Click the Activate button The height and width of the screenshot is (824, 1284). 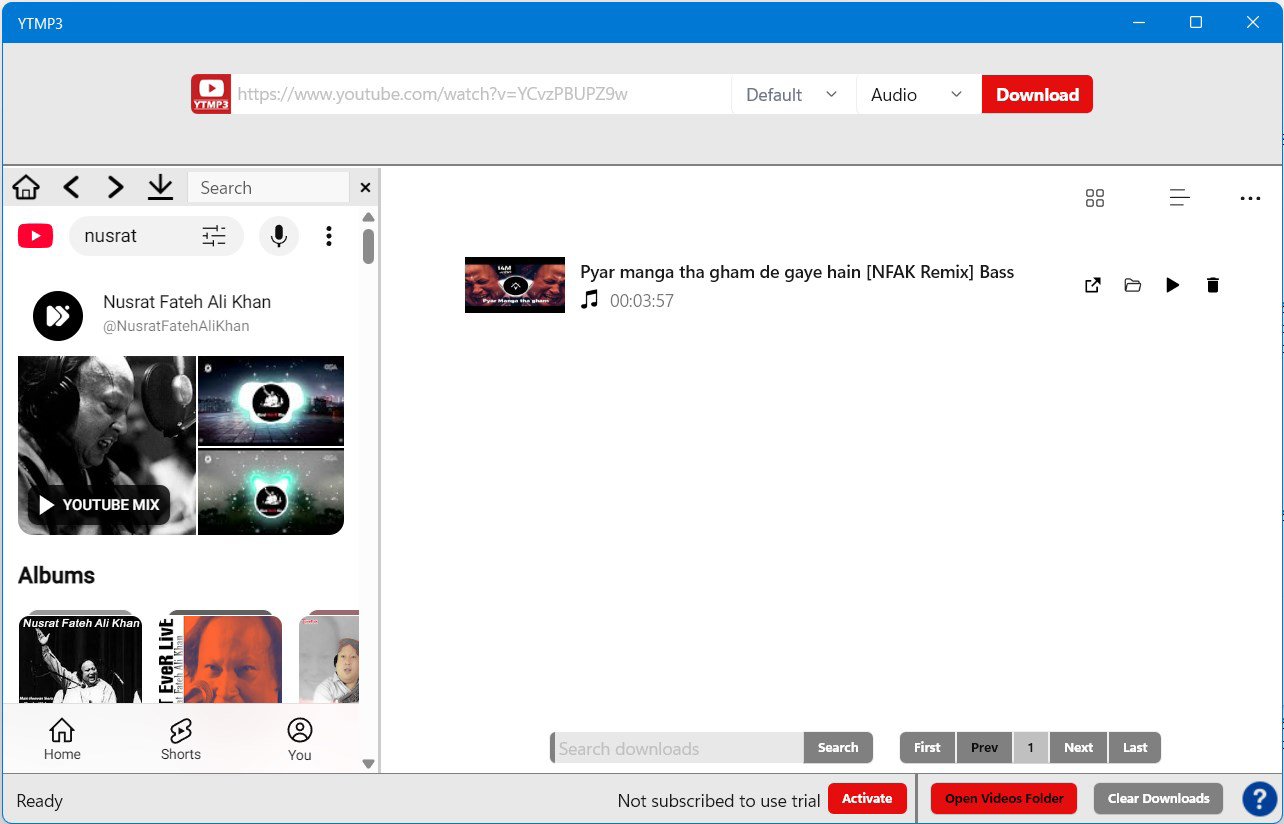coord(867,798)
